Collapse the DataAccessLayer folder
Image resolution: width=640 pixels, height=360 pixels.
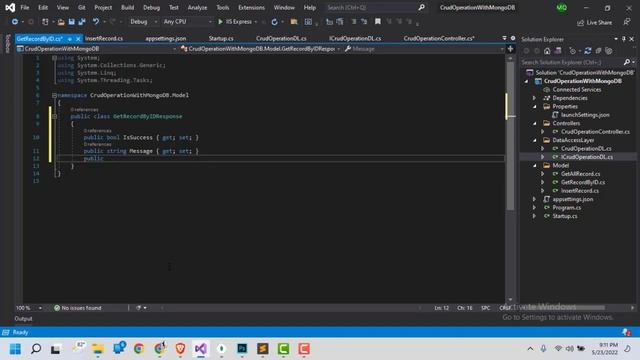pos(535,140)
